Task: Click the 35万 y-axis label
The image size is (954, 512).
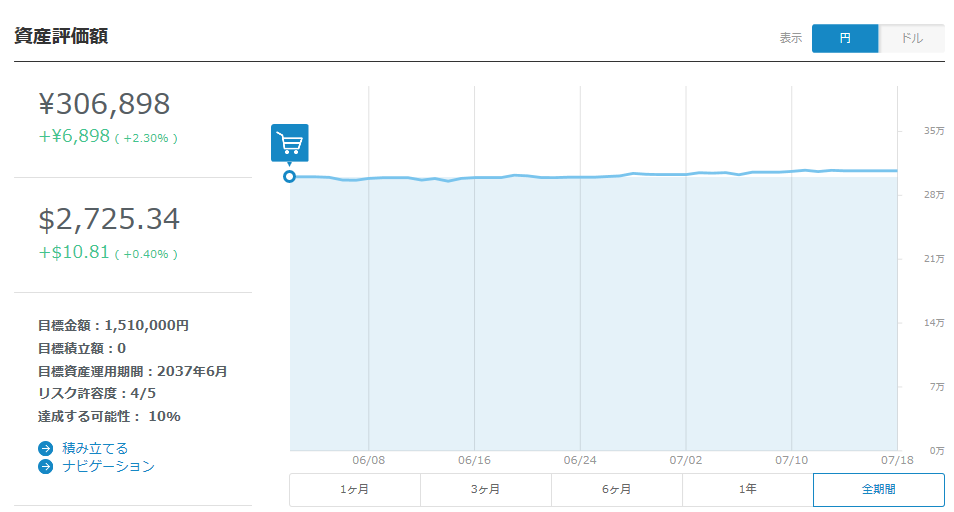Action: 934,131
